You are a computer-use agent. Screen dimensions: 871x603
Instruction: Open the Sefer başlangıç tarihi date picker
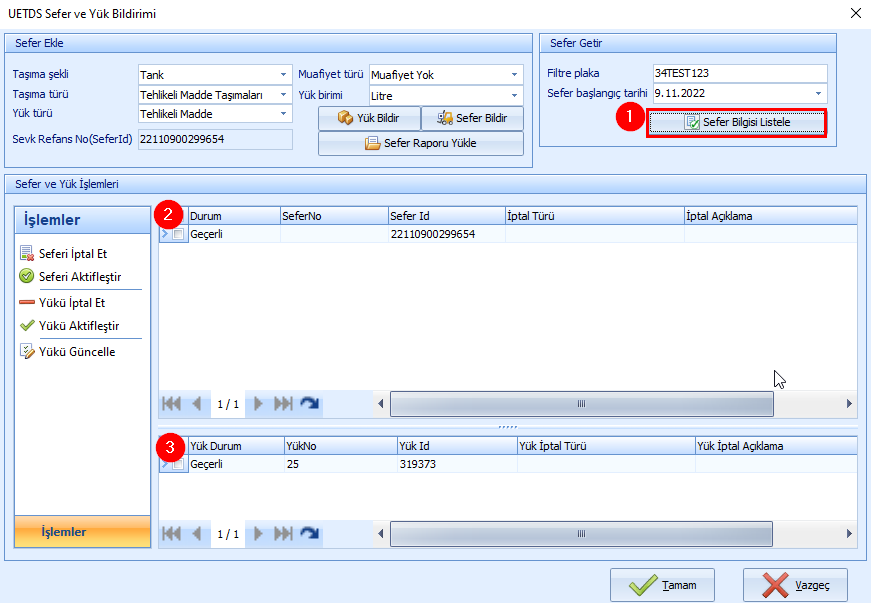(818, 93)
